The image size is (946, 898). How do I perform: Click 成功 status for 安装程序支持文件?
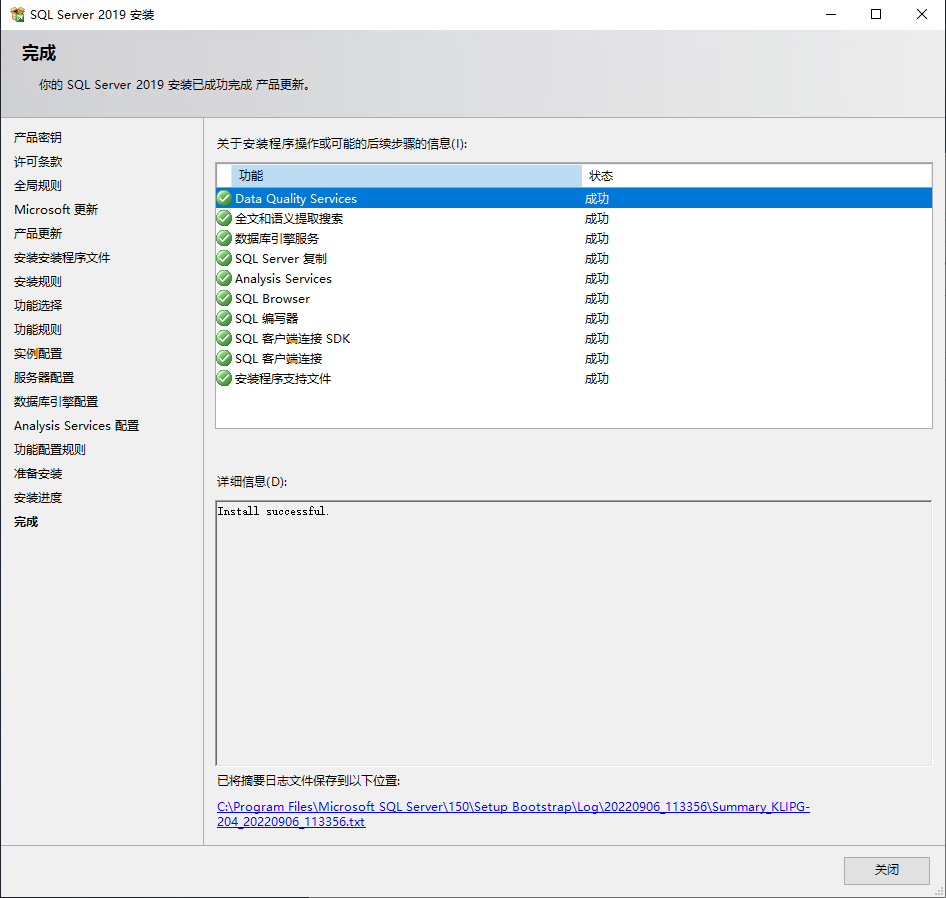(x=597, y=378)
